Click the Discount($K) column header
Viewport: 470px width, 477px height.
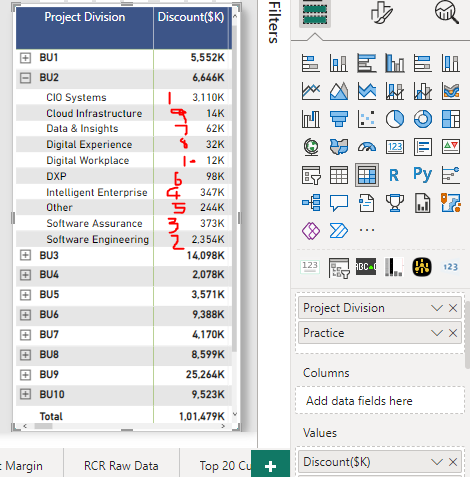pos(191,17)
